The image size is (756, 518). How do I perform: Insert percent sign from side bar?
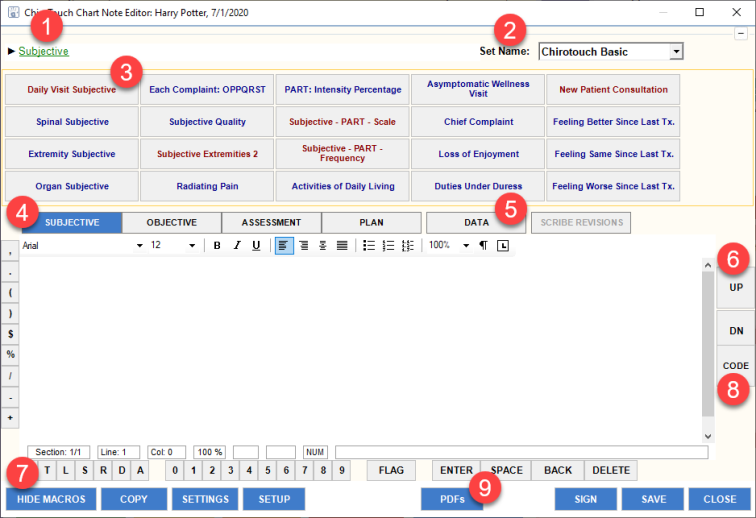point(10,355)
